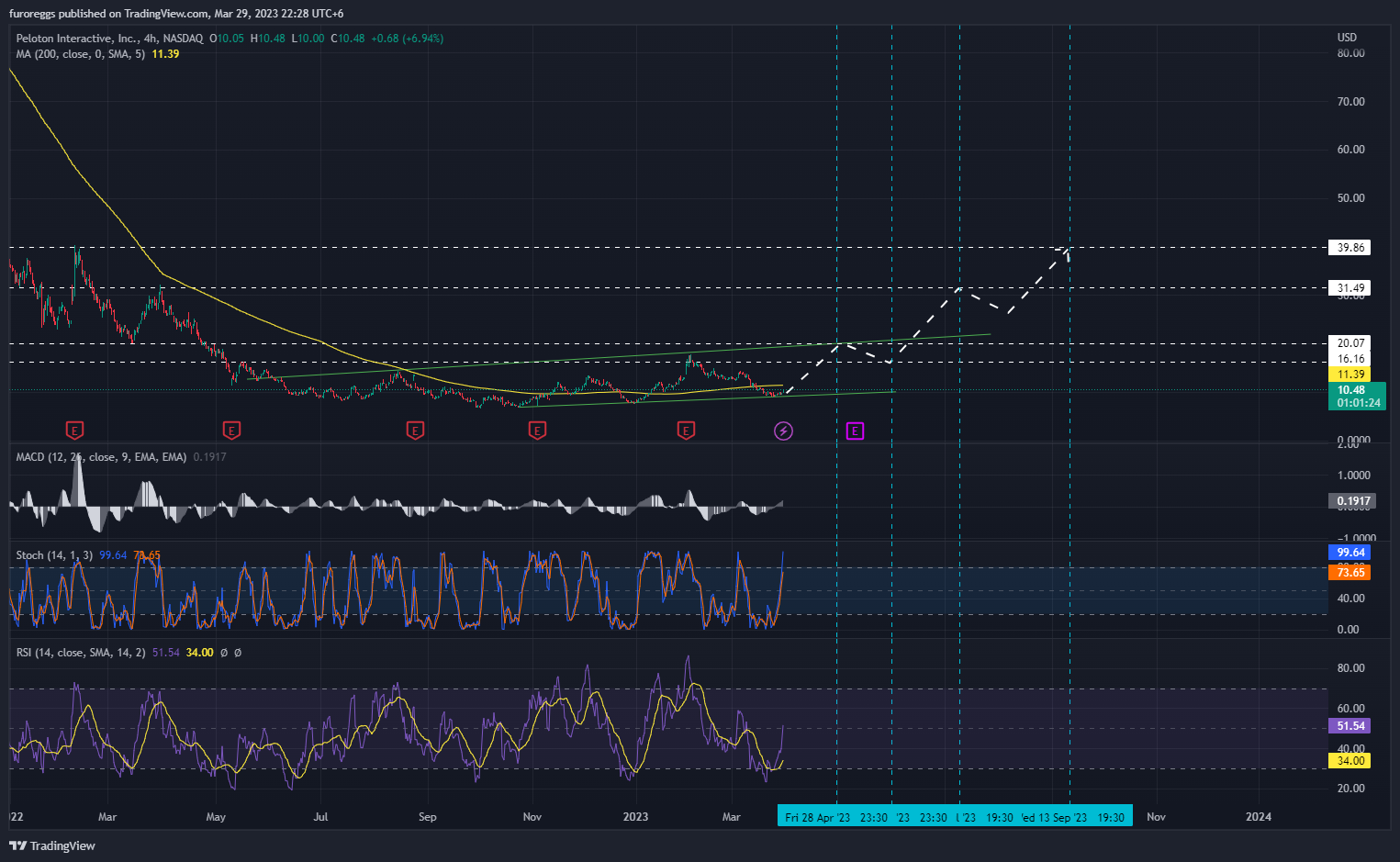Click the 31.49 price level label
The height and width of the screenshot is (862, 1400).
pyautogui.click(x=1350, y=288)
